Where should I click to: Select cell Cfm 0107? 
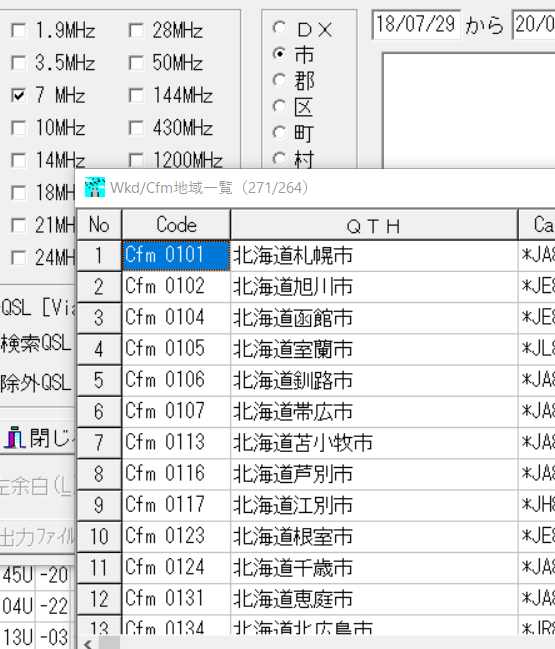pos(176,412)
